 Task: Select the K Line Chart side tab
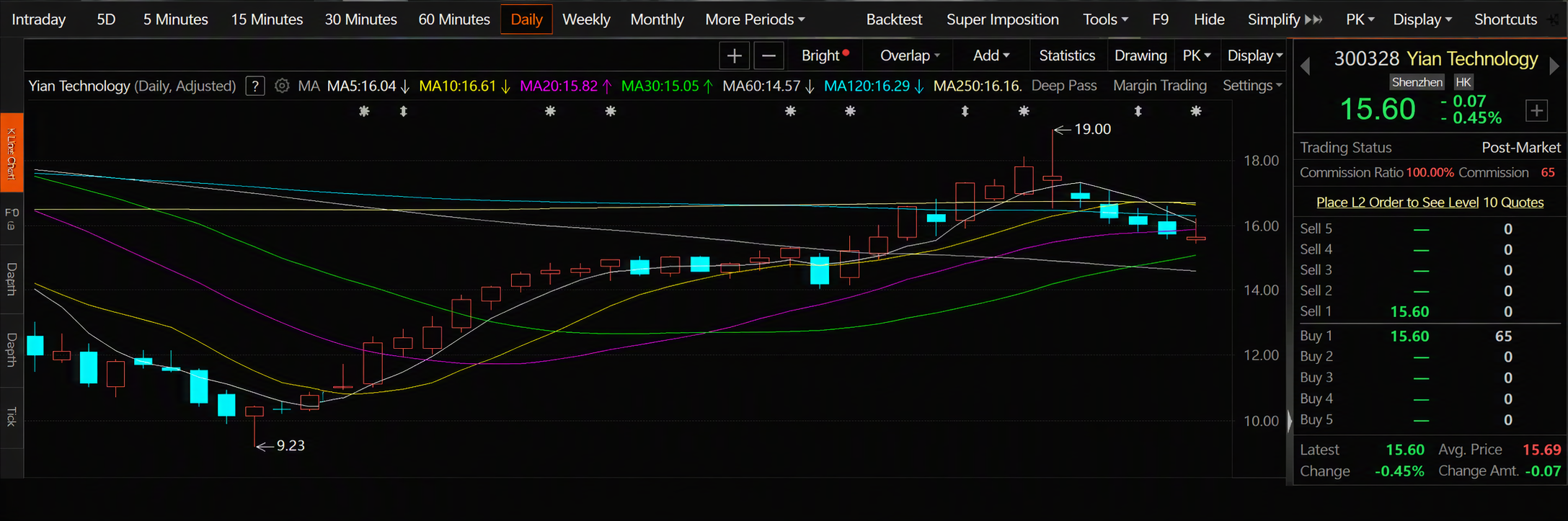tap(12, 153)
